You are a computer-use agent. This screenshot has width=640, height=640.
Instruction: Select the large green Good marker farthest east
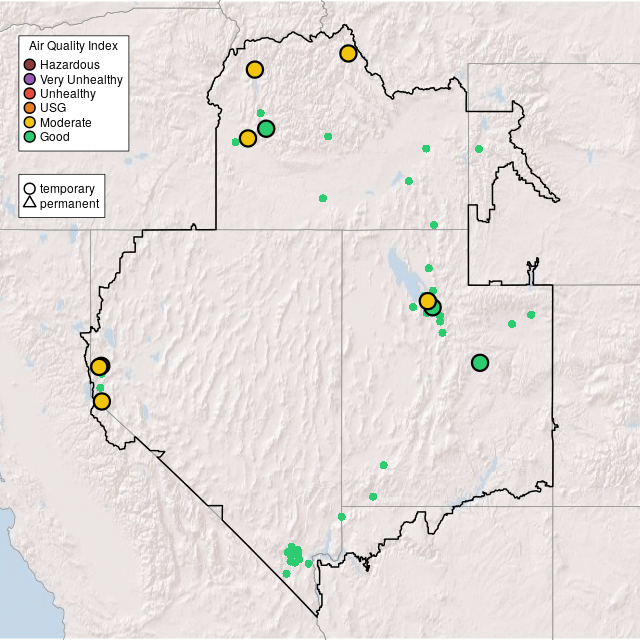pyautogui.click(x=480, y=363)
